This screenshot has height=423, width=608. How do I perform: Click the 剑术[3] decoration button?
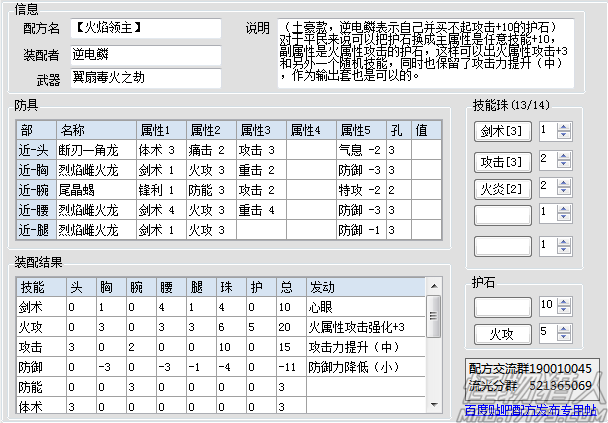[501, 131]
